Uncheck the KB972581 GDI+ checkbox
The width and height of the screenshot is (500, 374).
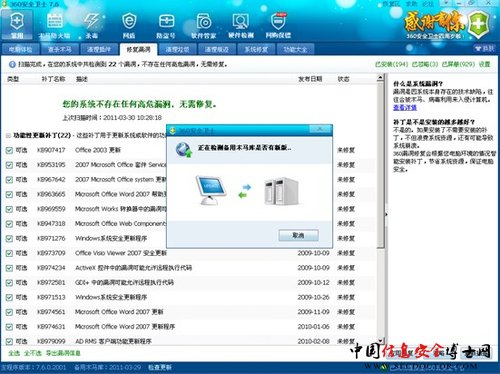click(9, 283)
